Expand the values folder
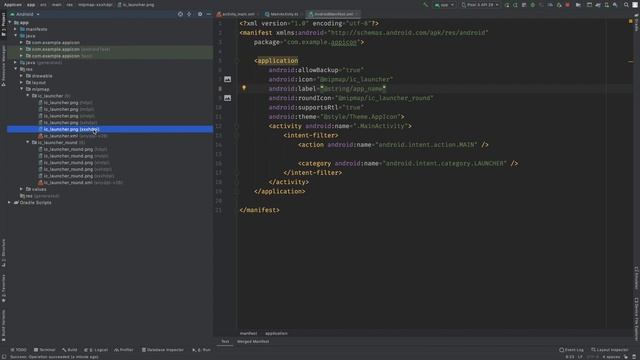This screenshot has width=640, height=360. [21, 189]
